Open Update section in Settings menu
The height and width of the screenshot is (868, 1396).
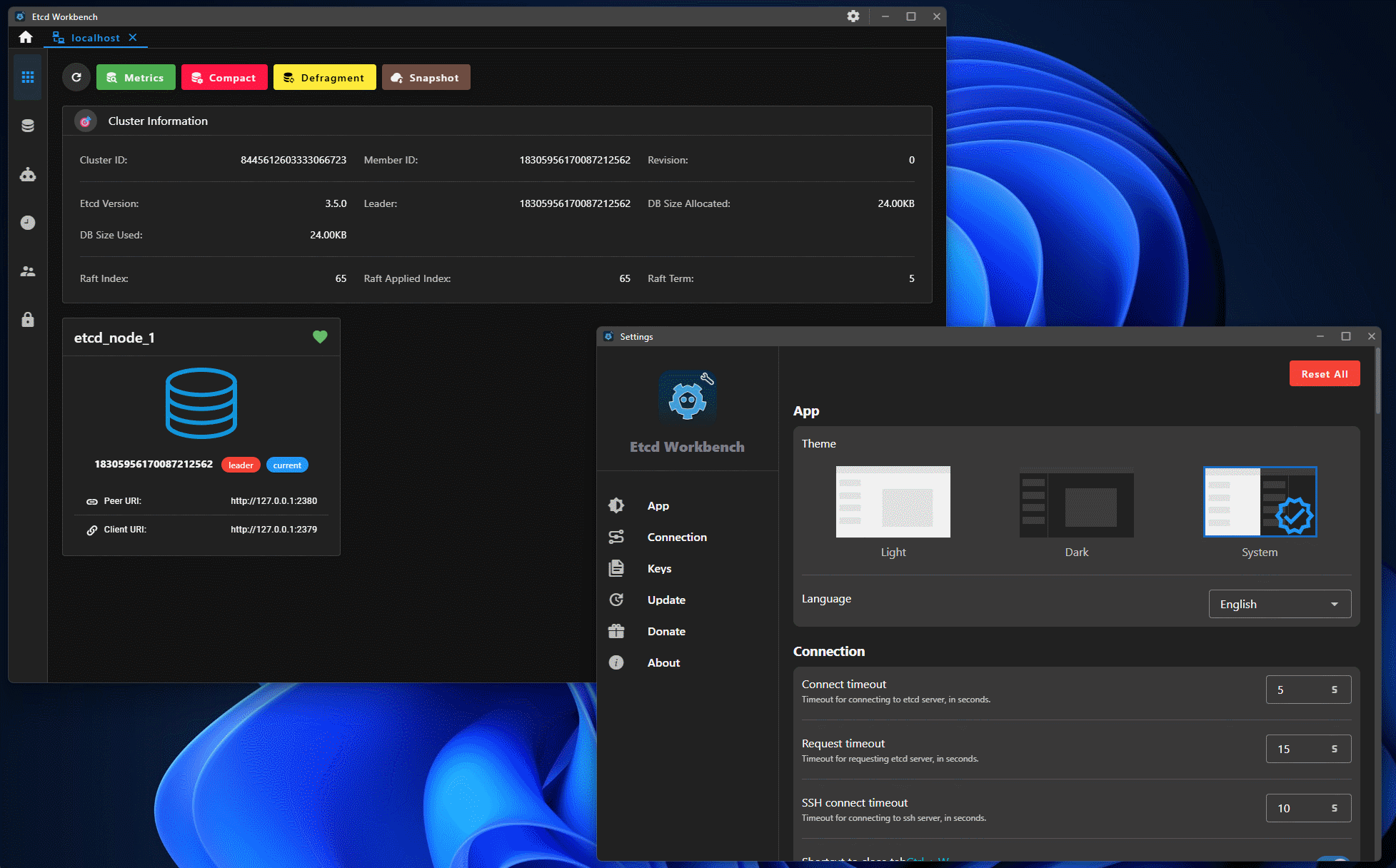click(666, 600)
